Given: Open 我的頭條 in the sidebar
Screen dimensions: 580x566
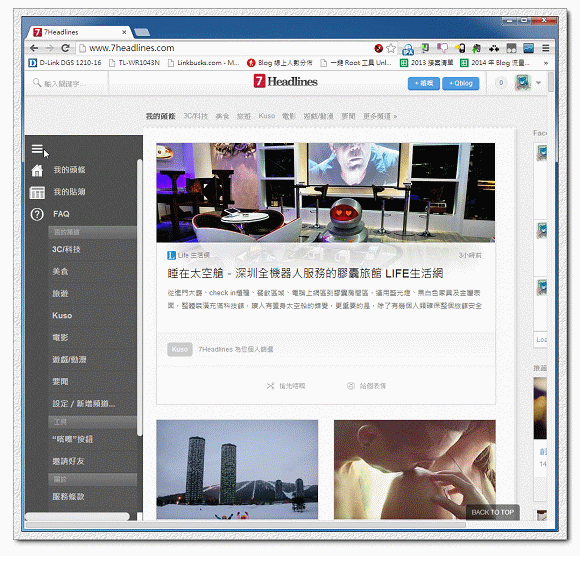Looking at the screenshot, I should [70, 170].
